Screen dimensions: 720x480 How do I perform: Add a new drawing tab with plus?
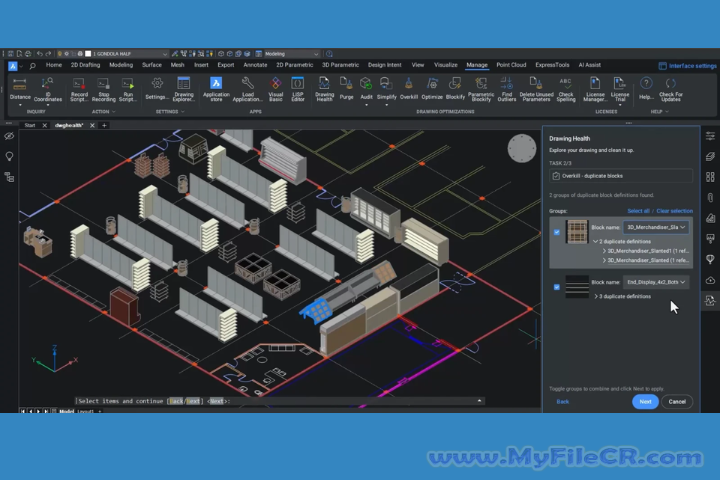click(104, 125)
